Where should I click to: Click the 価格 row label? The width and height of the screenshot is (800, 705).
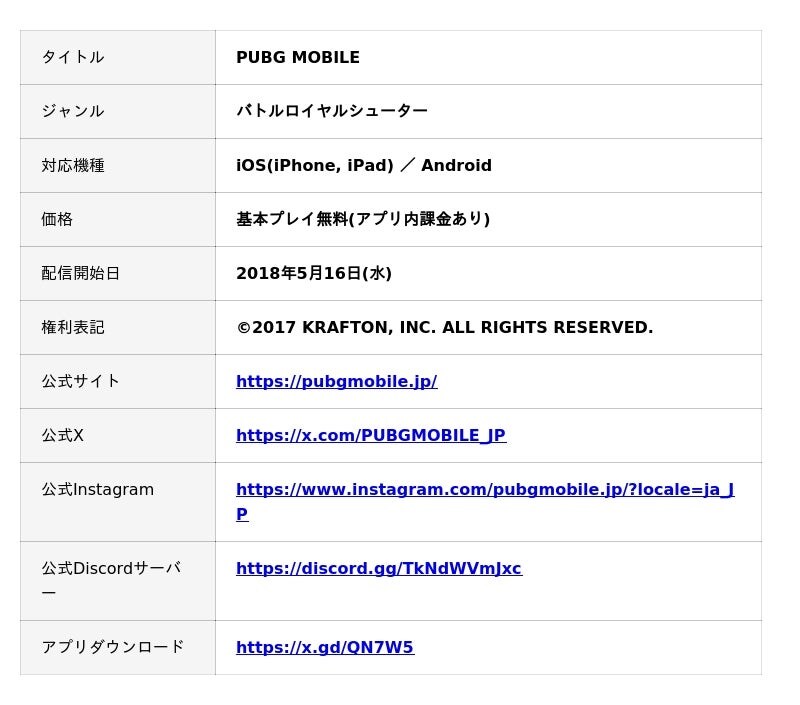point(57,219)
